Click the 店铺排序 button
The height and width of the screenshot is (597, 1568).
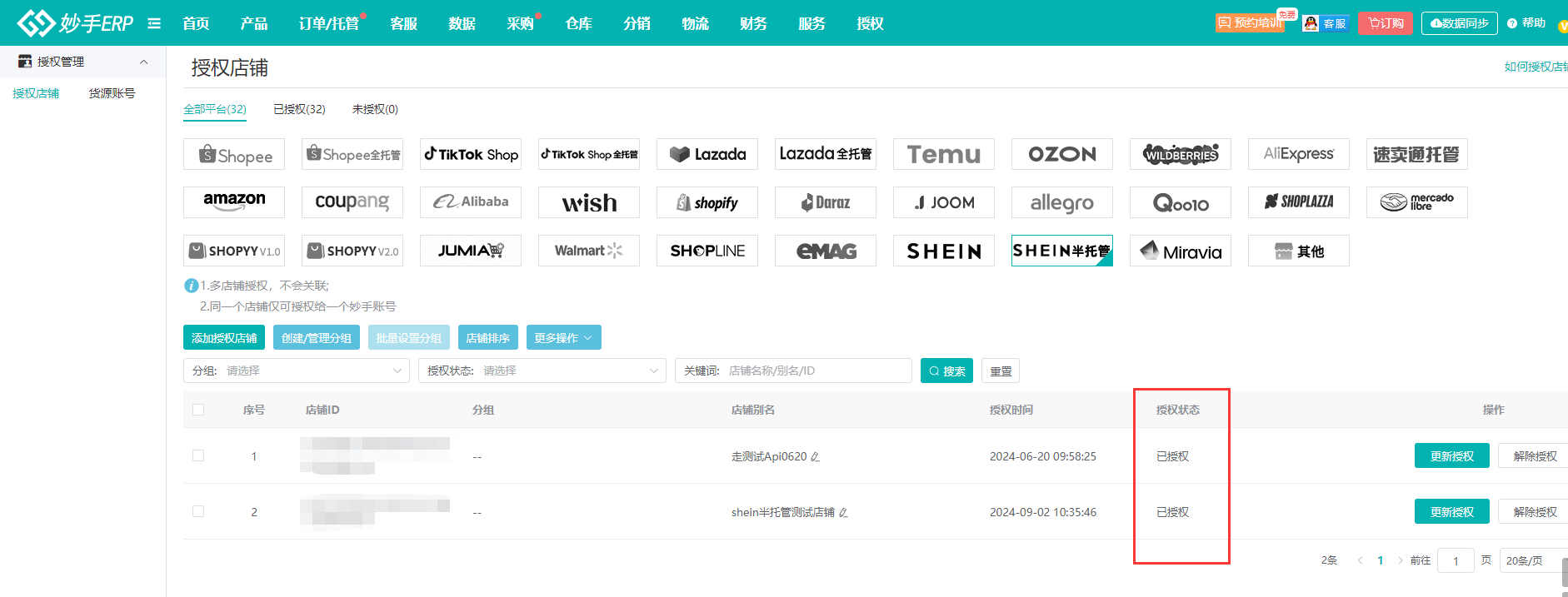pyautogui.click(x=488, y=337)
